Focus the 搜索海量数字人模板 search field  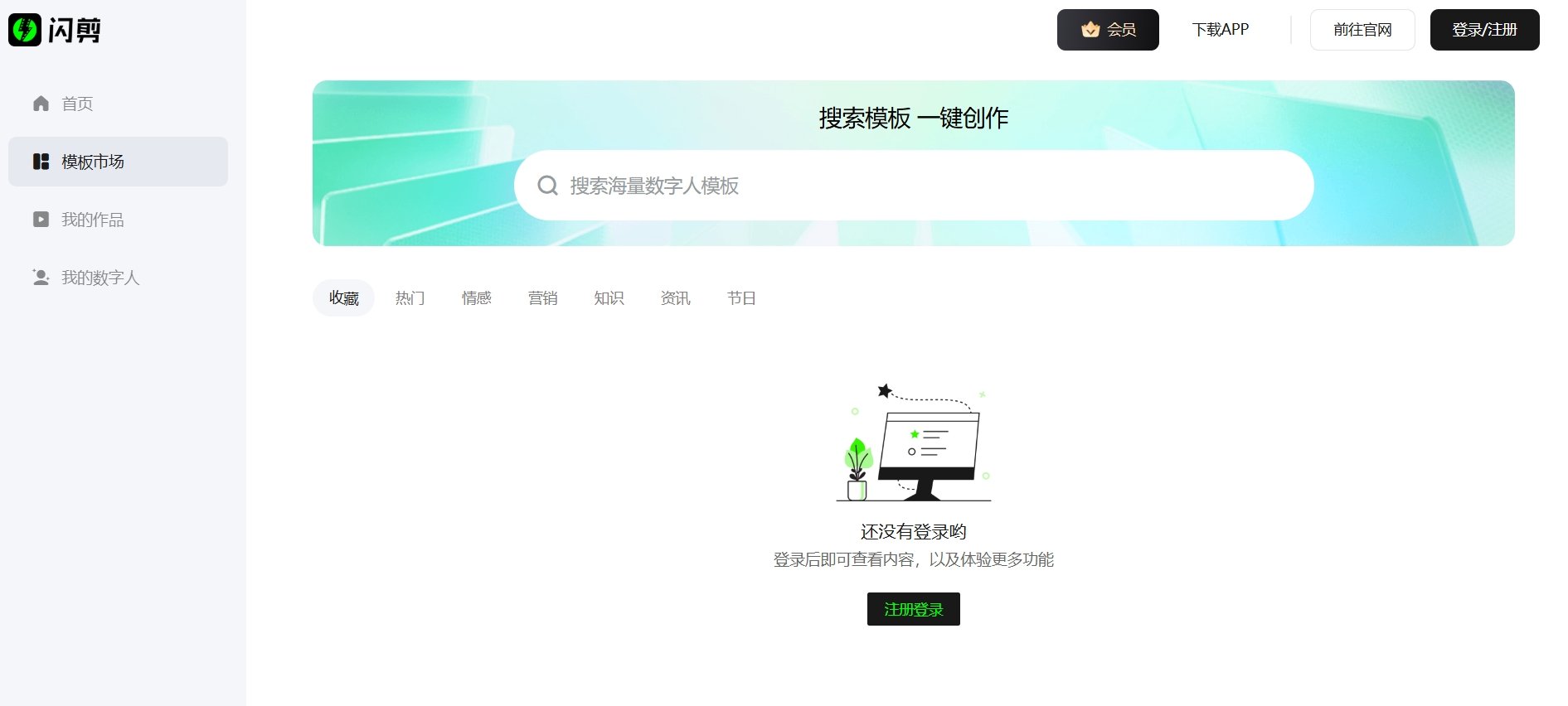(x=929, y=186)
